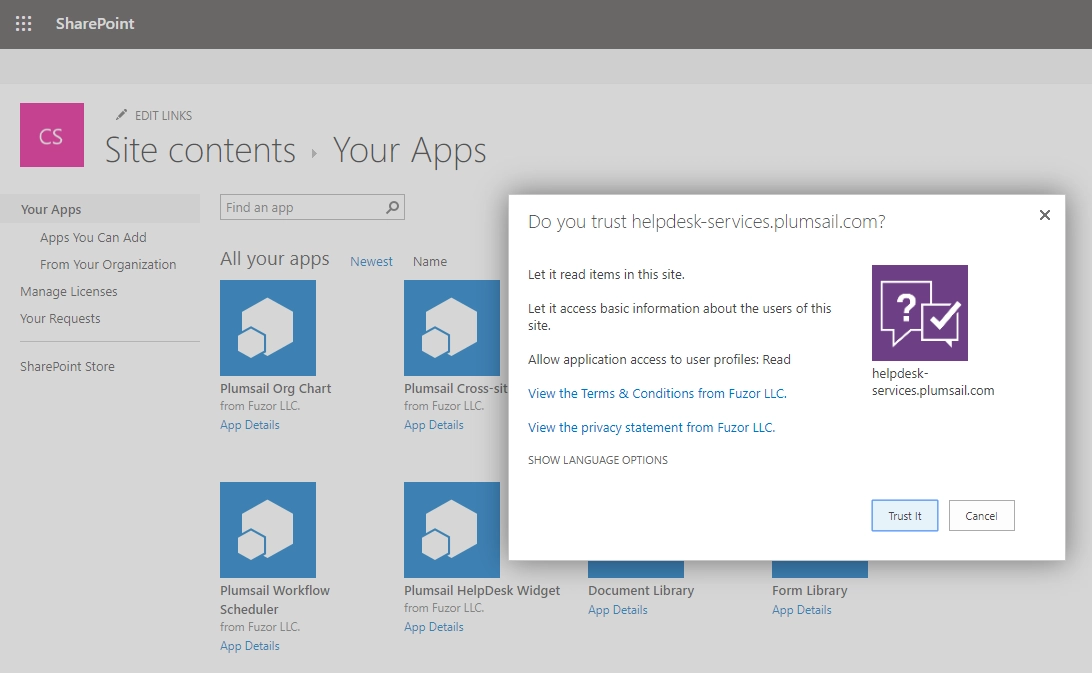Open From Your Organization
This screenshot has height=673, width=1092.
[108, 265]
